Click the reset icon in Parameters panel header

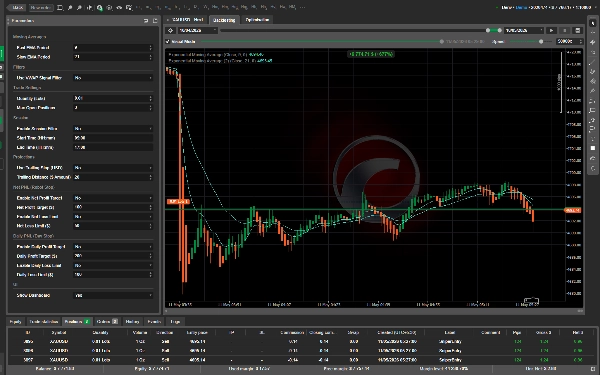[x=146, y=21]
